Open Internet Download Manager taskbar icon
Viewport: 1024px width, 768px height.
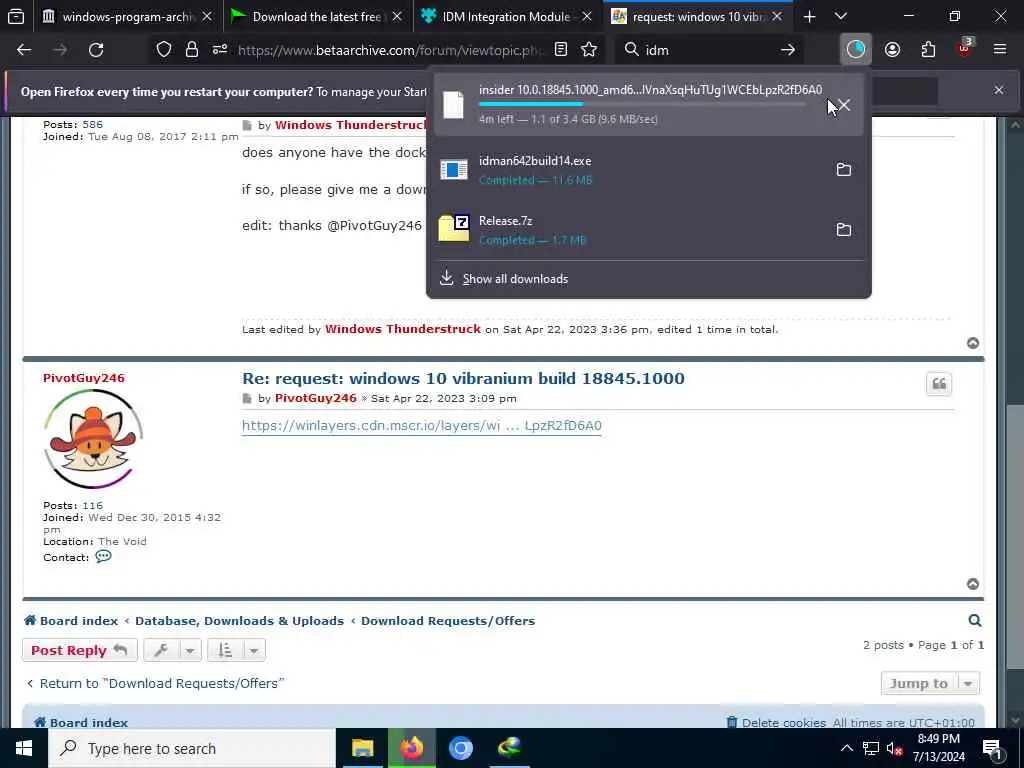click(x=509, y=748)
